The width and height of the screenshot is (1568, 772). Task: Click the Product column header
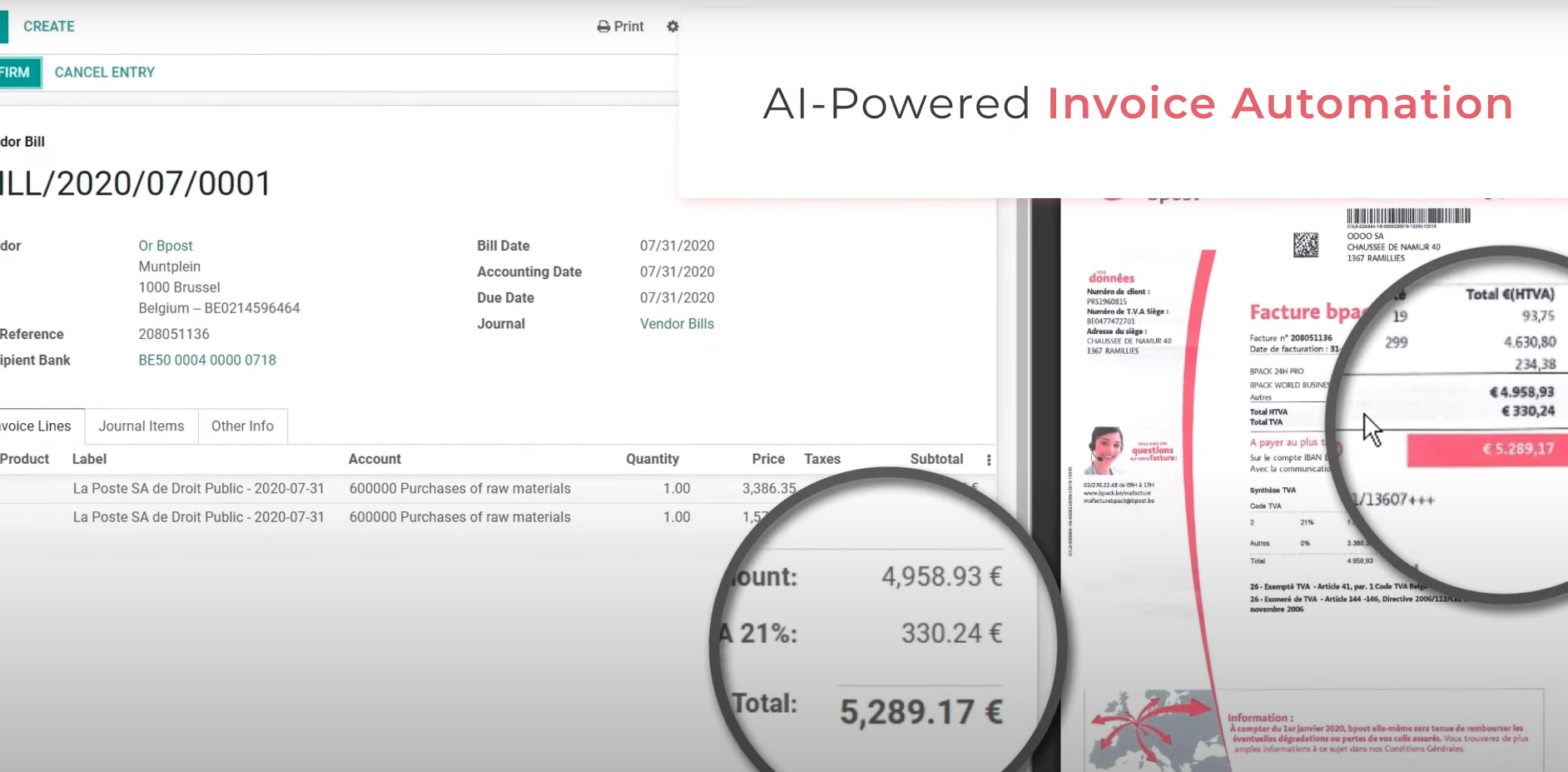click(x=24, y=459)
